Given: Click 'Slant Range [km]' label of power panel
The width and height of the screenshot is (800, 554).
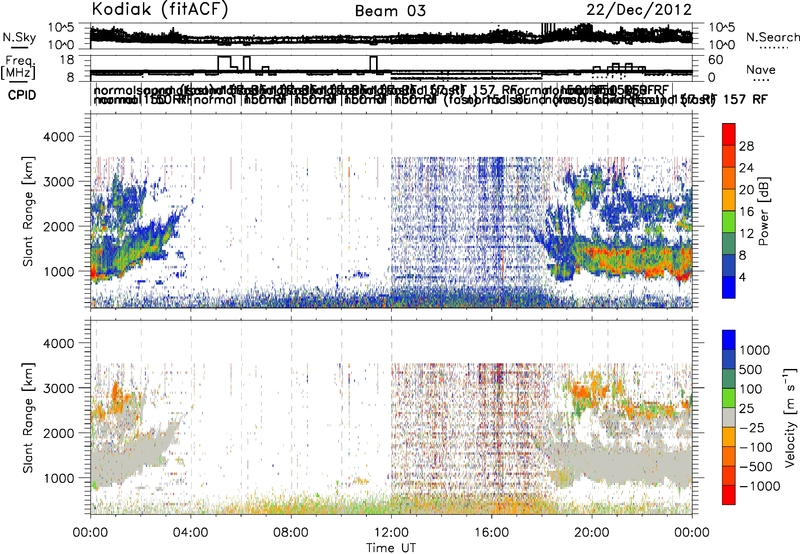Looking at the screenshot, I should (x=28, y=211).
